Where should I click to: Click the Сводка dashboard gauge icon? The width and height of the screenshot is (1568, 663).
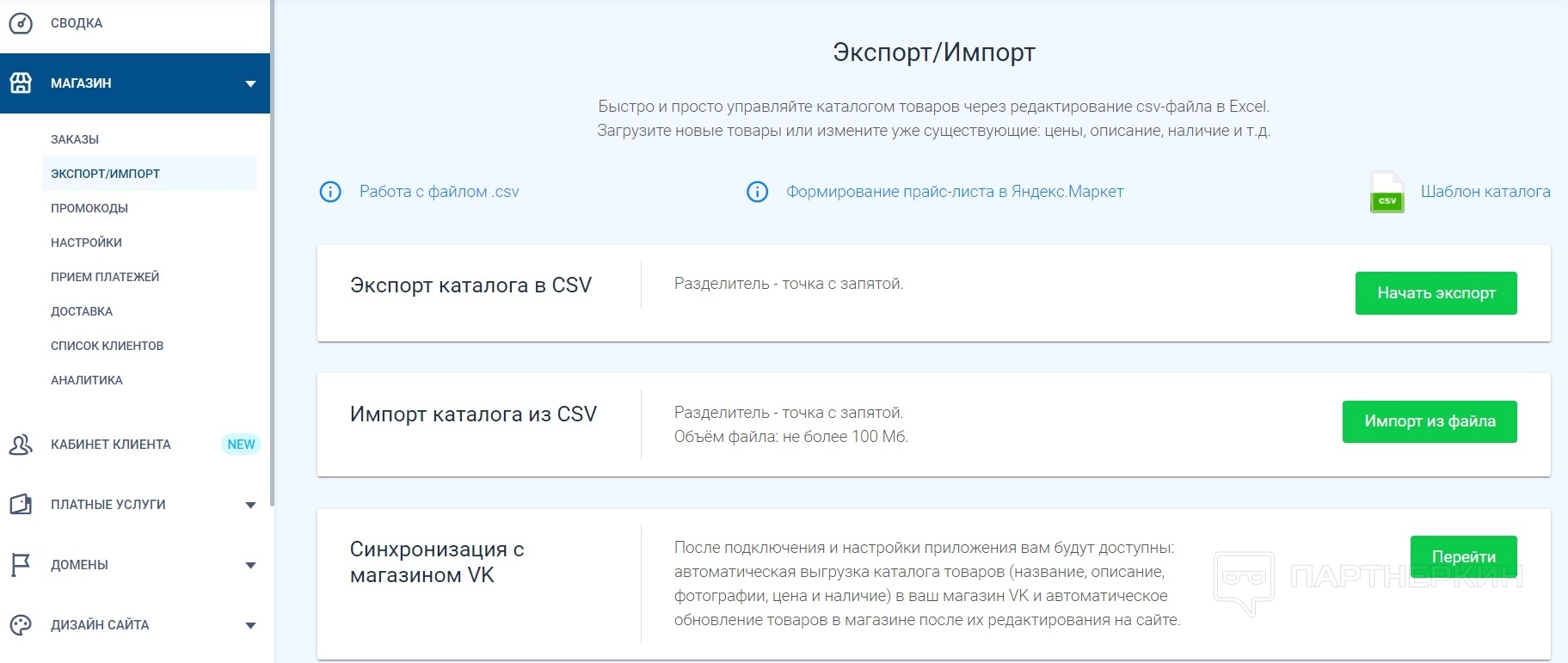[x=21, y=23]
